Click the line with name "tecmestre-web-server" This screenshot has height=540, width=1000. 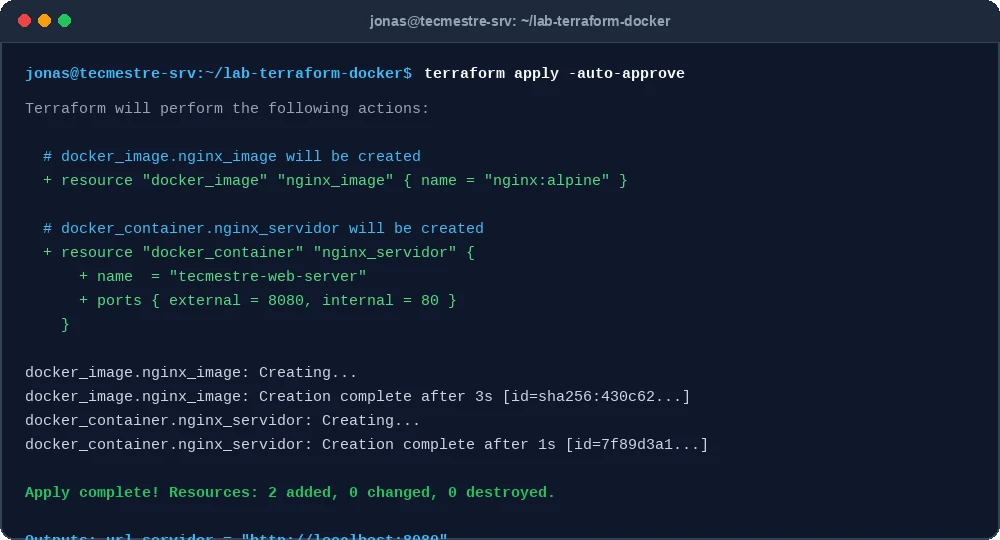pyautogui.click(x=223, y=277)
